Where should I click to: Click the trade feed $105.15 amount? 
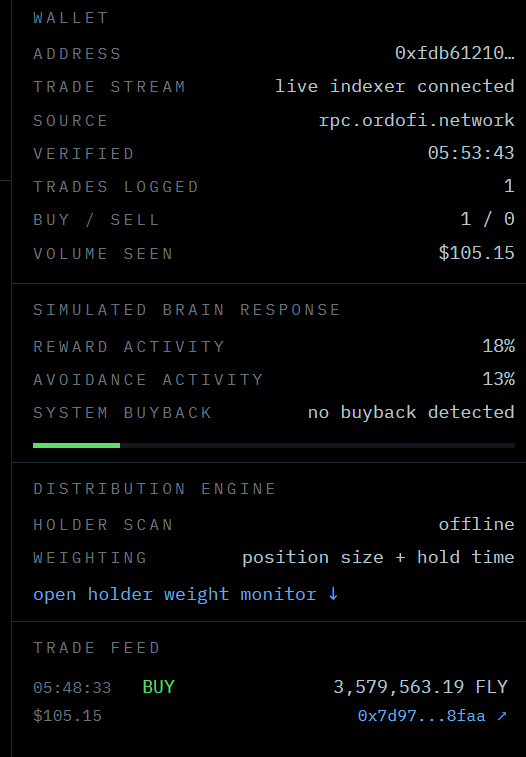pyautogui.click(x=67, y=715)
